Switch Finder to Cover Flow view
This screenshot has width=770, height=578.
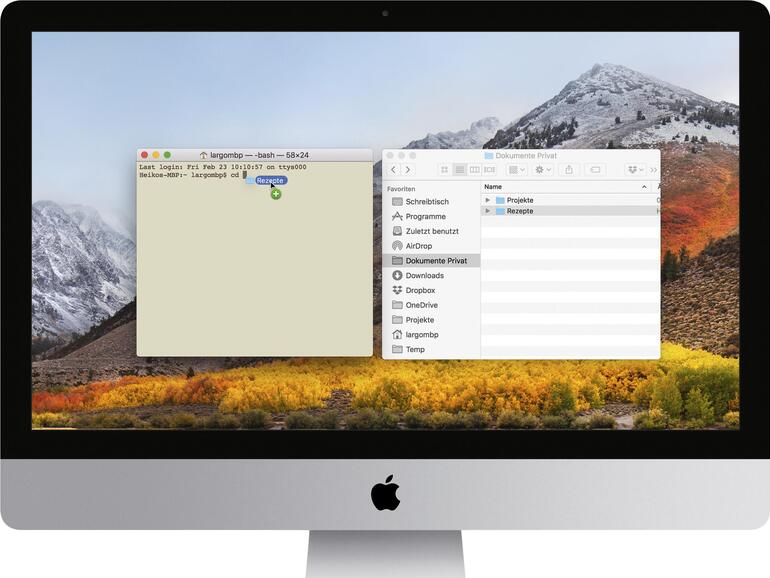coord(490,170)
